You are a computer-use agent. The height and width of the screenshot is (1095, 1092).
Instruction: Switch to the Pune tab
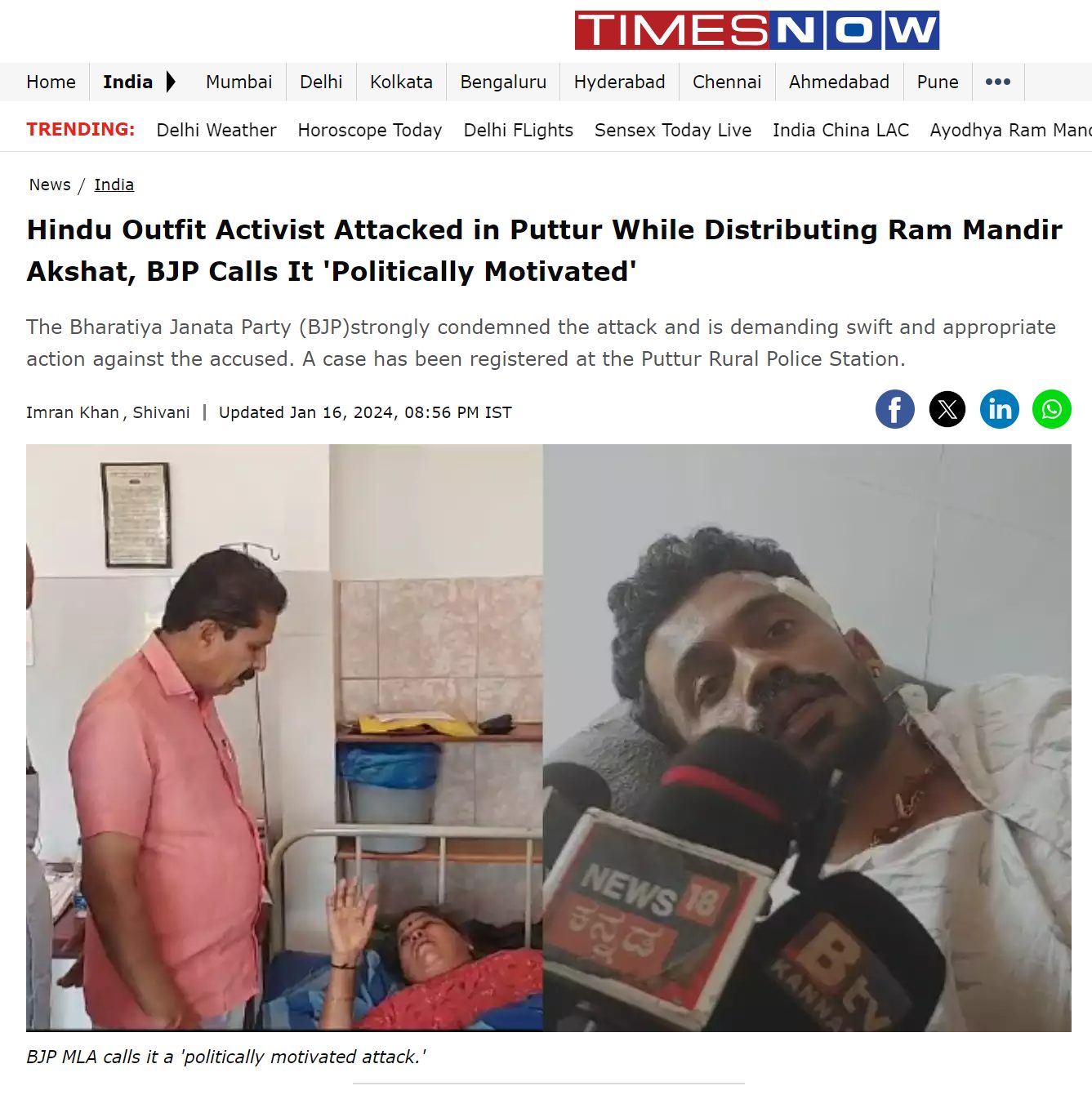[938, 82]
